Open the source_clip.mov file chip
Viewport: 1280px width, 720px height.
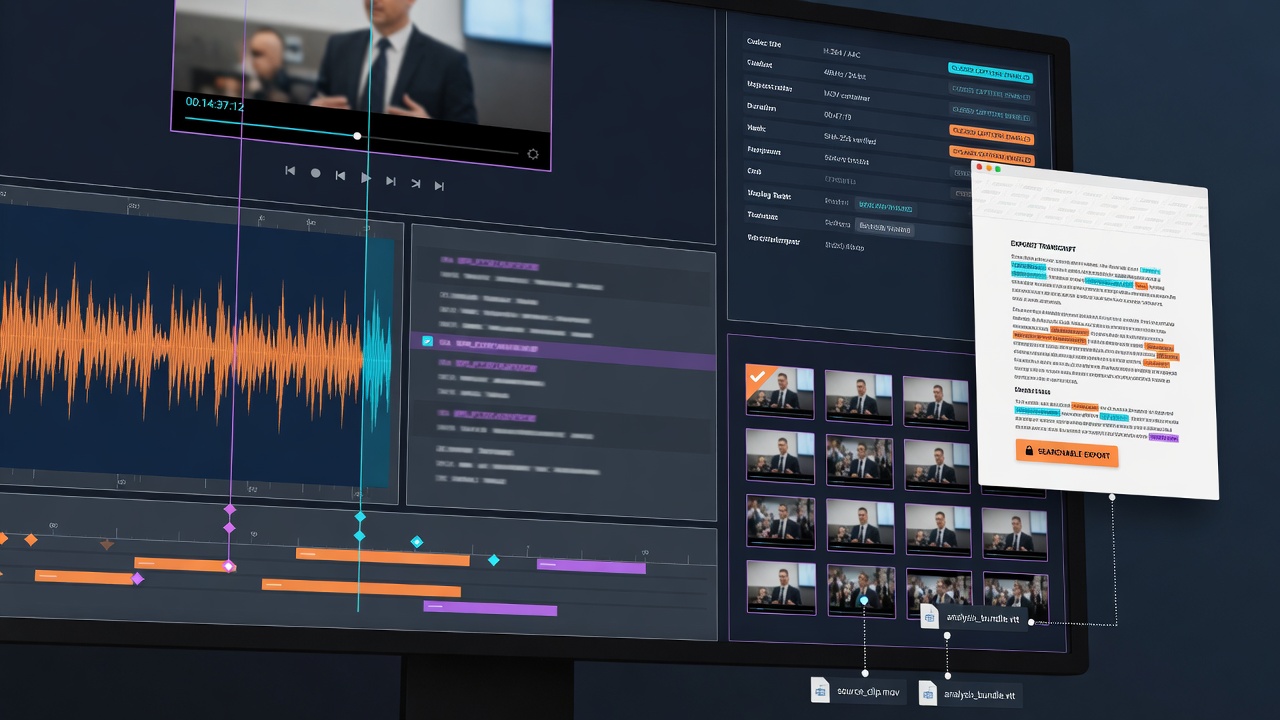point(858,691)
